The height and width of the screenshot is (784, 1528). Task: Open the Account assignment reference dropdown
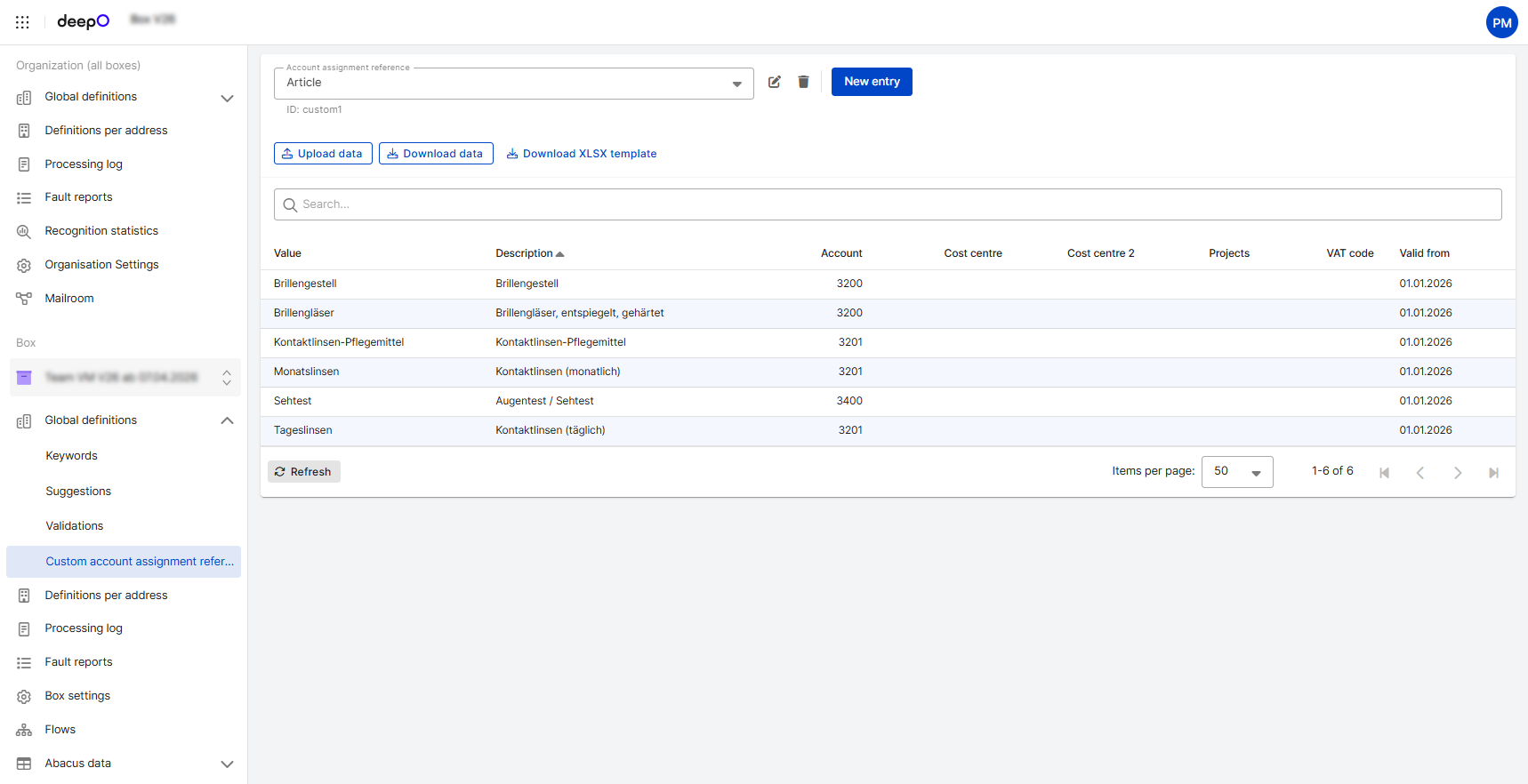[513, 83]
